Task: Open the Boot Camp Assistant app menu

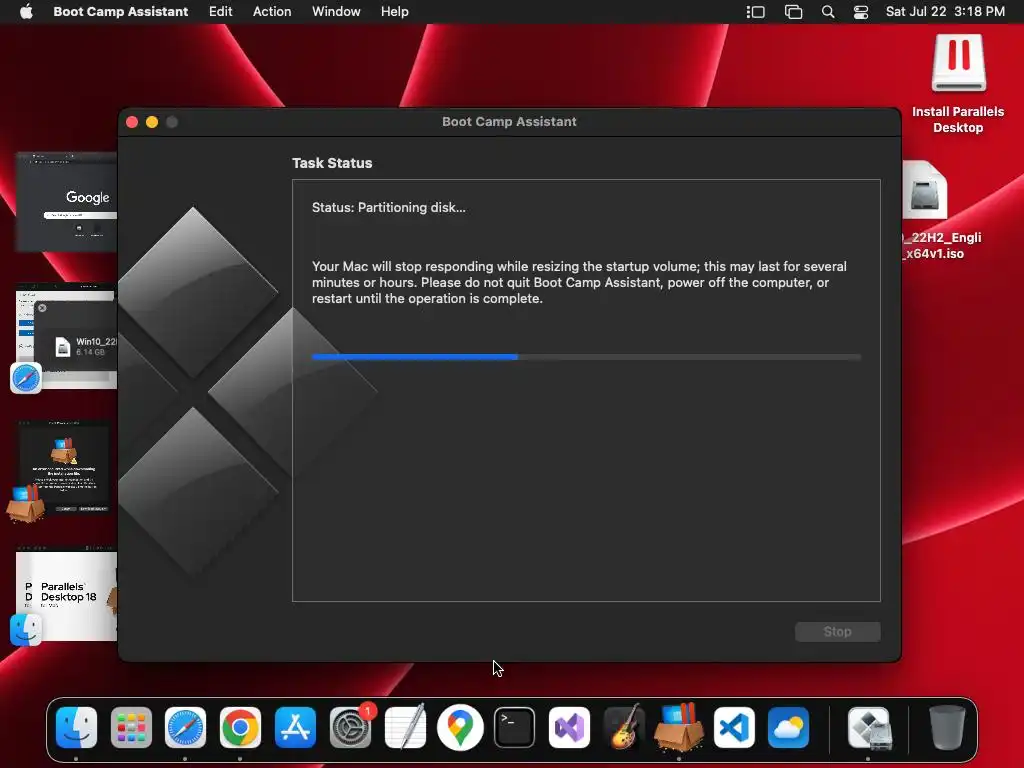Action: (x=120, y=11)
